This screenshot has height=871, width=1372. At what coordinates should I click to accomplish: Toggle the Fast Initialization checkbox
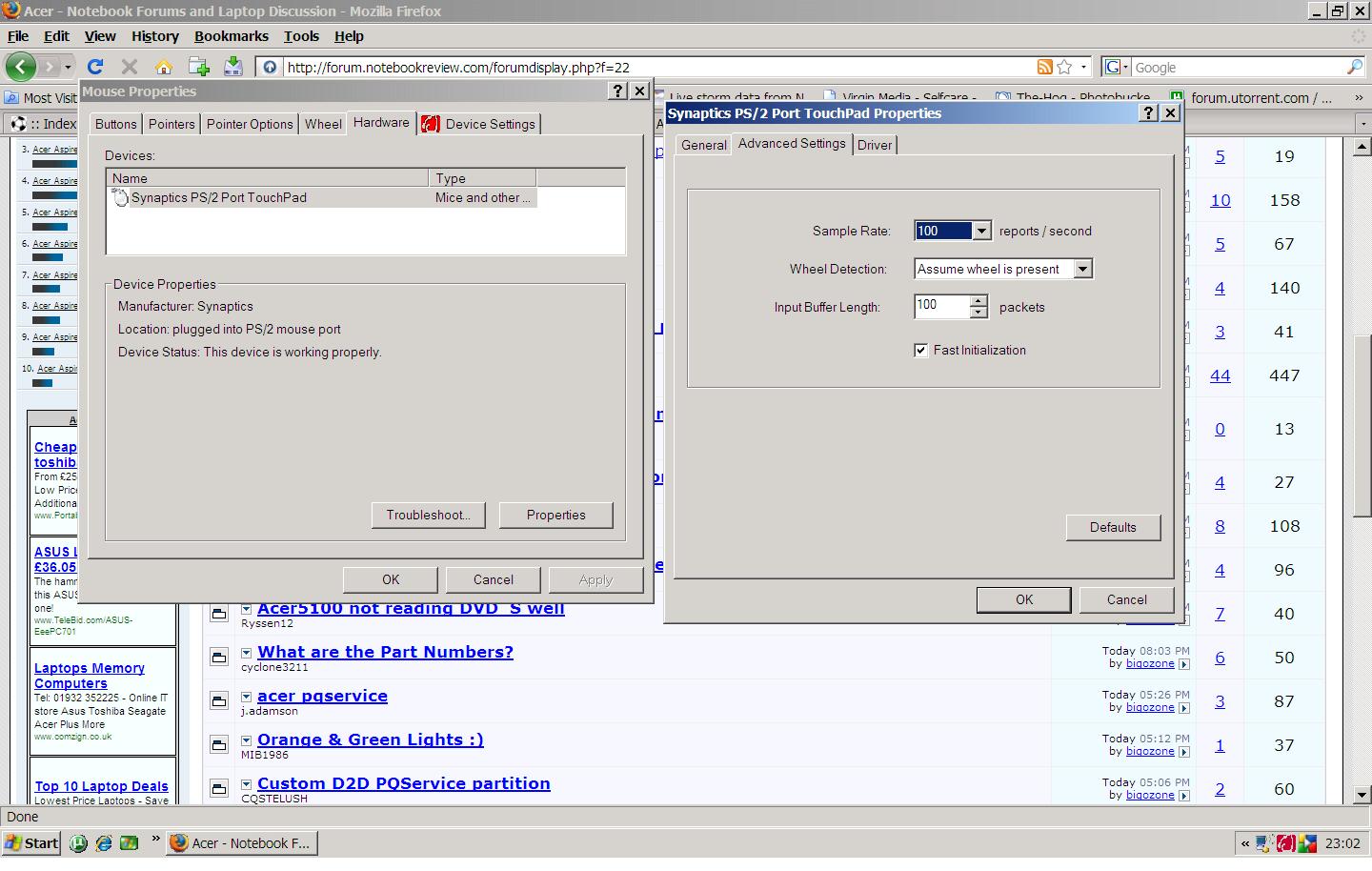(920, 350)
